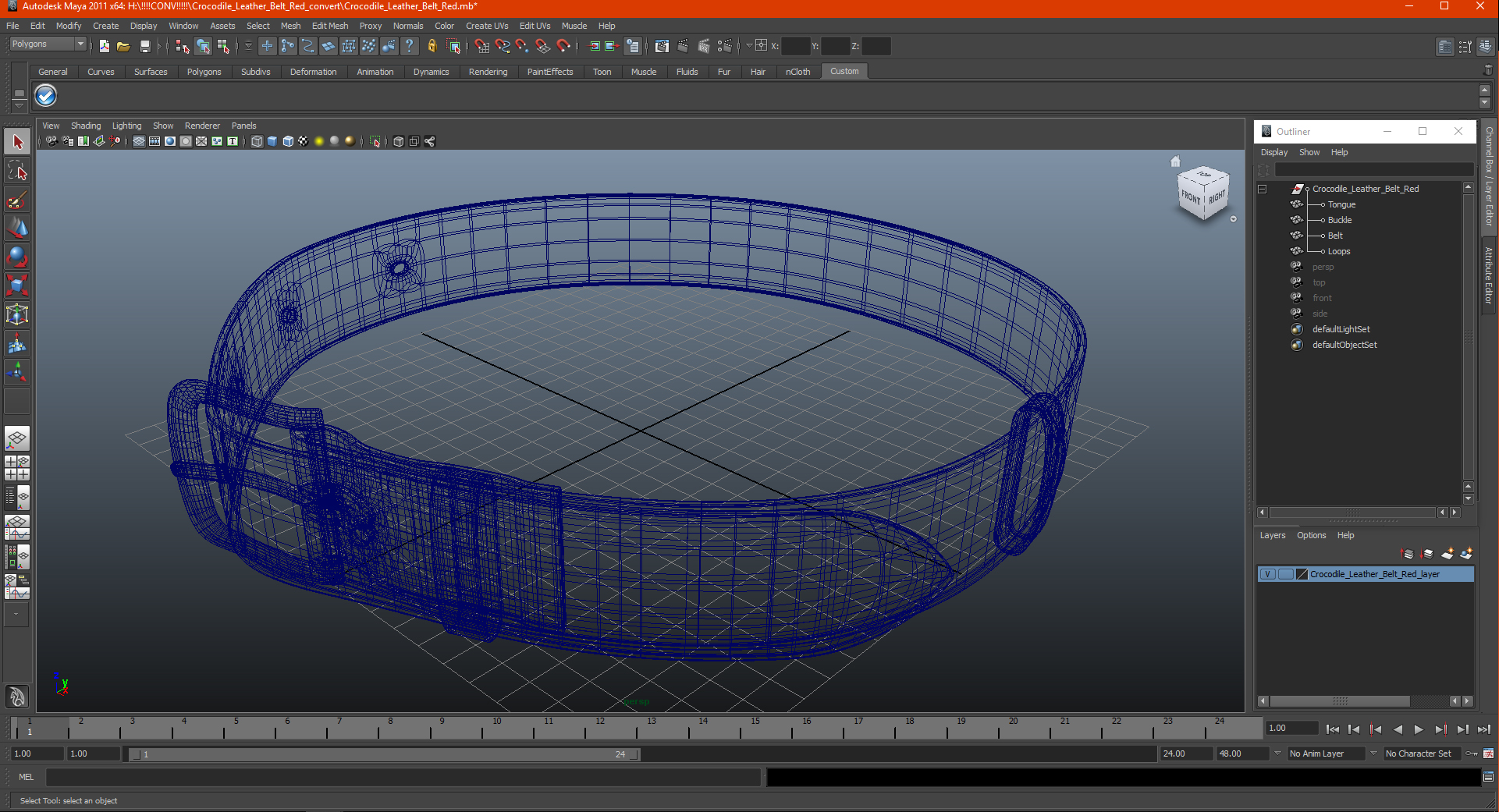Open the Outliner Display menu
The height and width of the screenshot is (812, 1499).
[x=1274, y=152]
